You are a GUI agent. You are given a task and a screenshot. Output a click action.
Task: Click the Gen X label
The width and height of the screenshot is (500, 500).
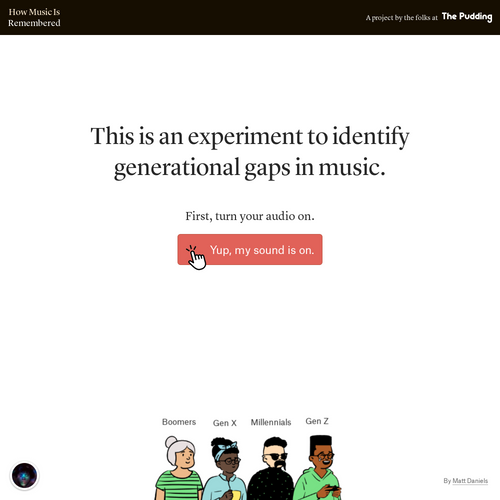pyautogui.click(x=225, y=423)
